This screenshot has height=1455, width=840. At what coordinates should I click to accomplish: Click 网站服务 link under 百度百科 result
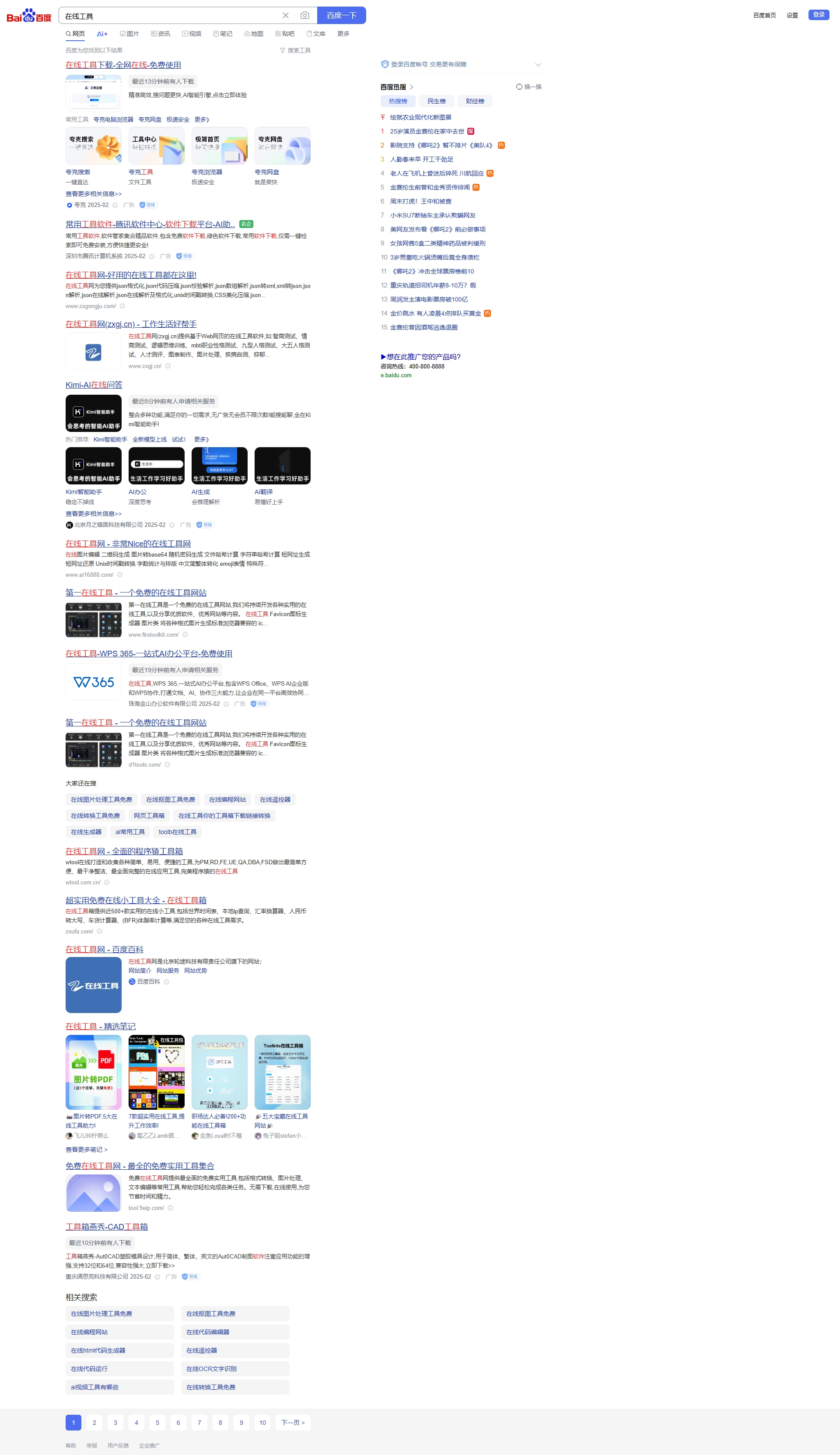168,971
